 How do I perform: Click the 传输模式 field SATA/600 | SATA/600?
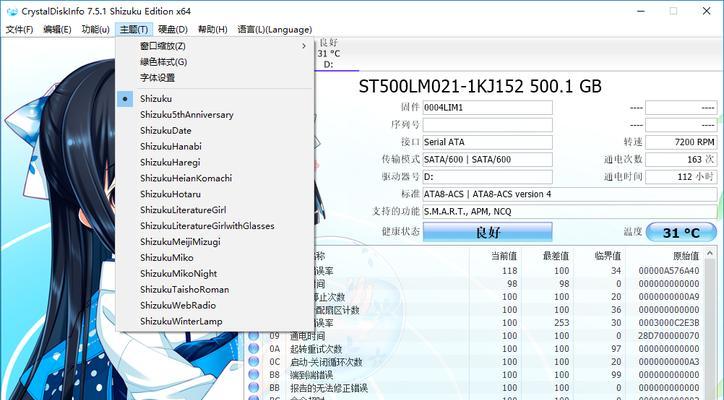pos(488,159)
